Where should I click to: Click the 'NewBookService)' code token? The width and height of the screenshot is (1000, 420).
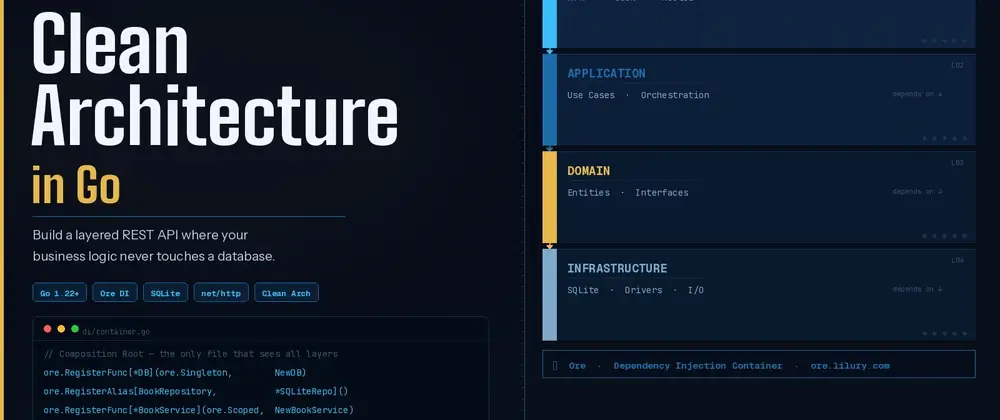(314, 410)
